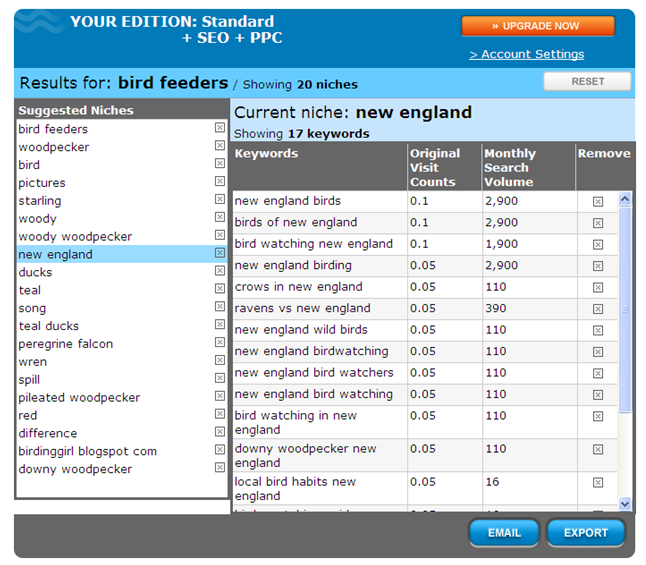Select the difference niche
Viewport: 646px width, 565px height.
[47, 433]
